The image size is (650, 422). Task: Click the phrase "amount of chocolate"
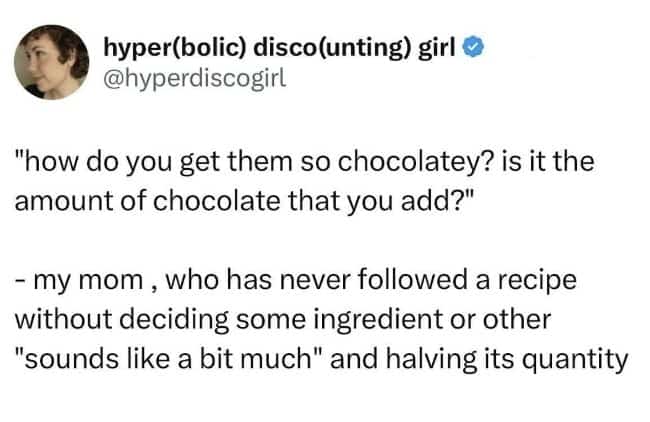click(131, 193)
